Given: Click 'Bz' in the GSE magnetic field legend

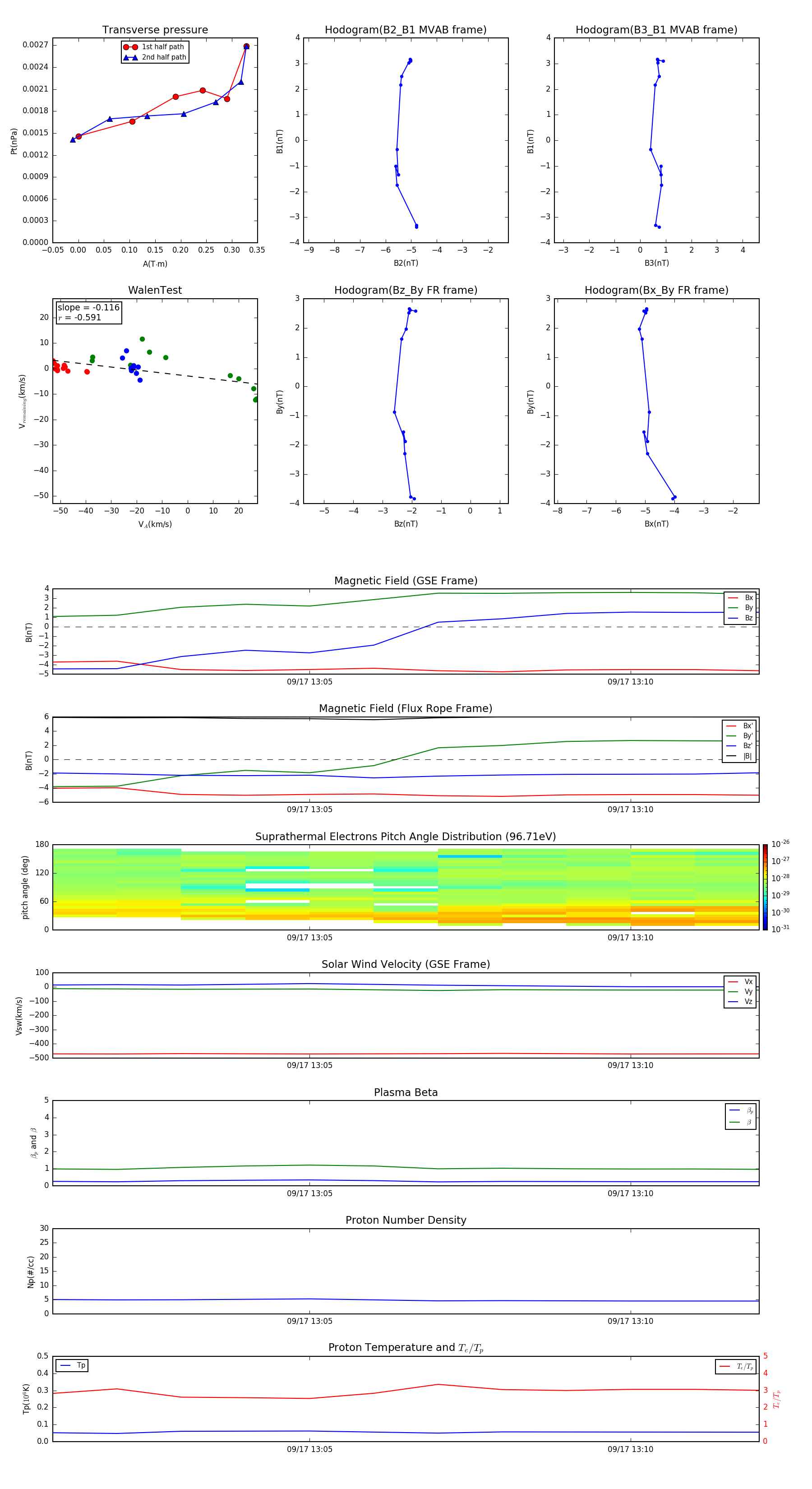Looking at the screenshot, I should tap(741, 618).
